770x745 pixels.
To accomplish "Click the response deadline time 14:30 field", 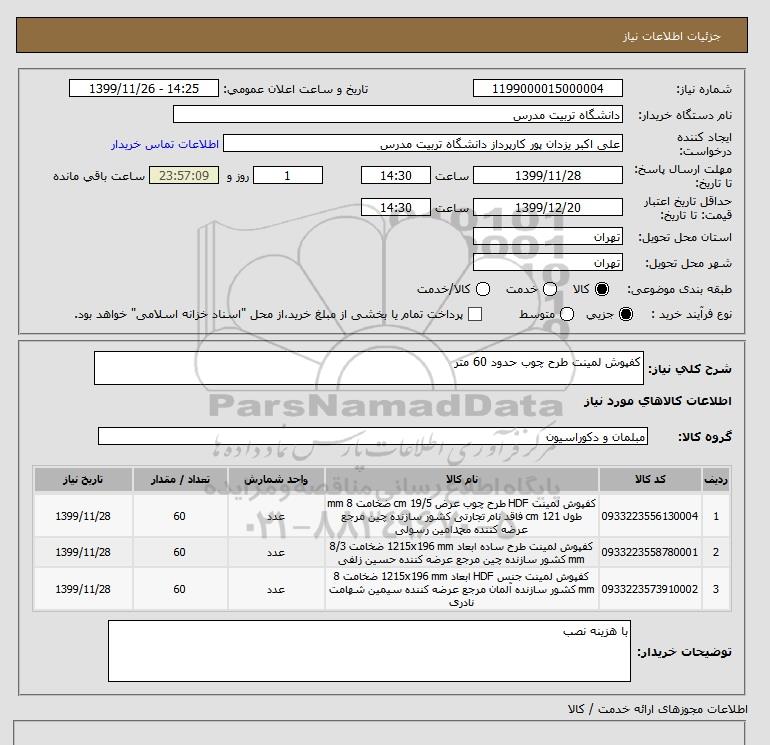I will point(396,175).
